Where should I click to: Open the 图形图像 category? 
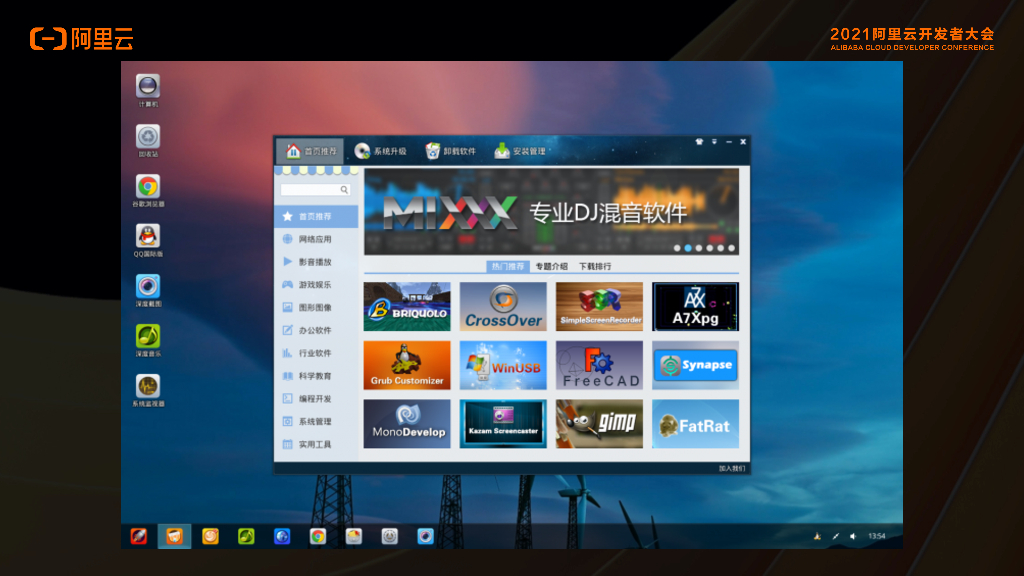[x=316, y=308]
